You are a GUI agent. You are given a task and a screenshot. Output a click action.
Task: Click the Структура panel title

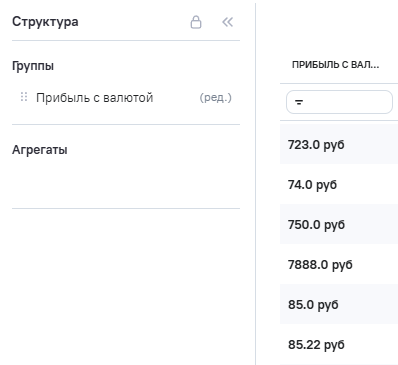click(45, 22)
